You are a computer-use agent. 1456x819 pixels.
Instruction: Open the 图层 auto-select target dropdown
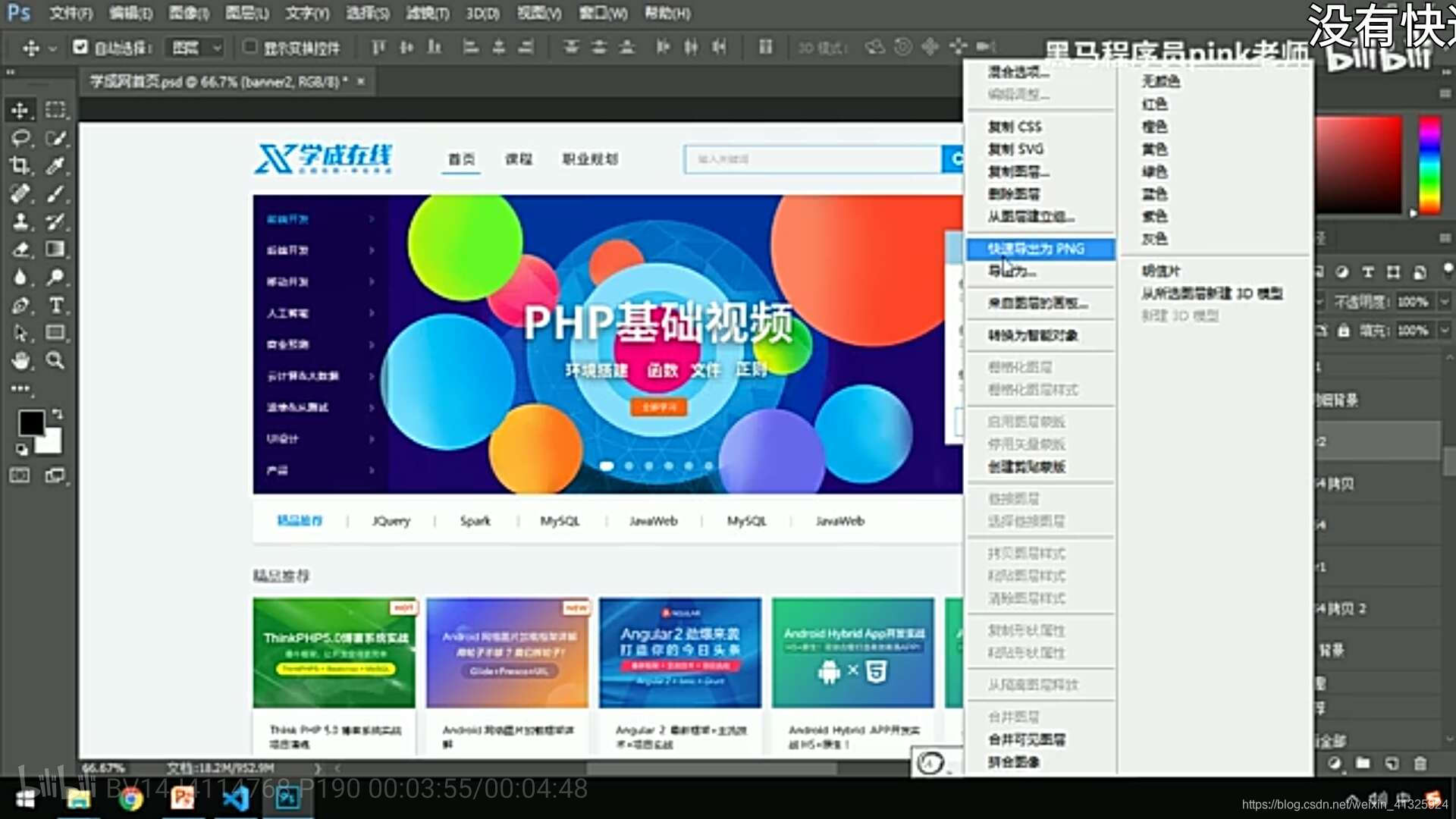click(196, 48)
